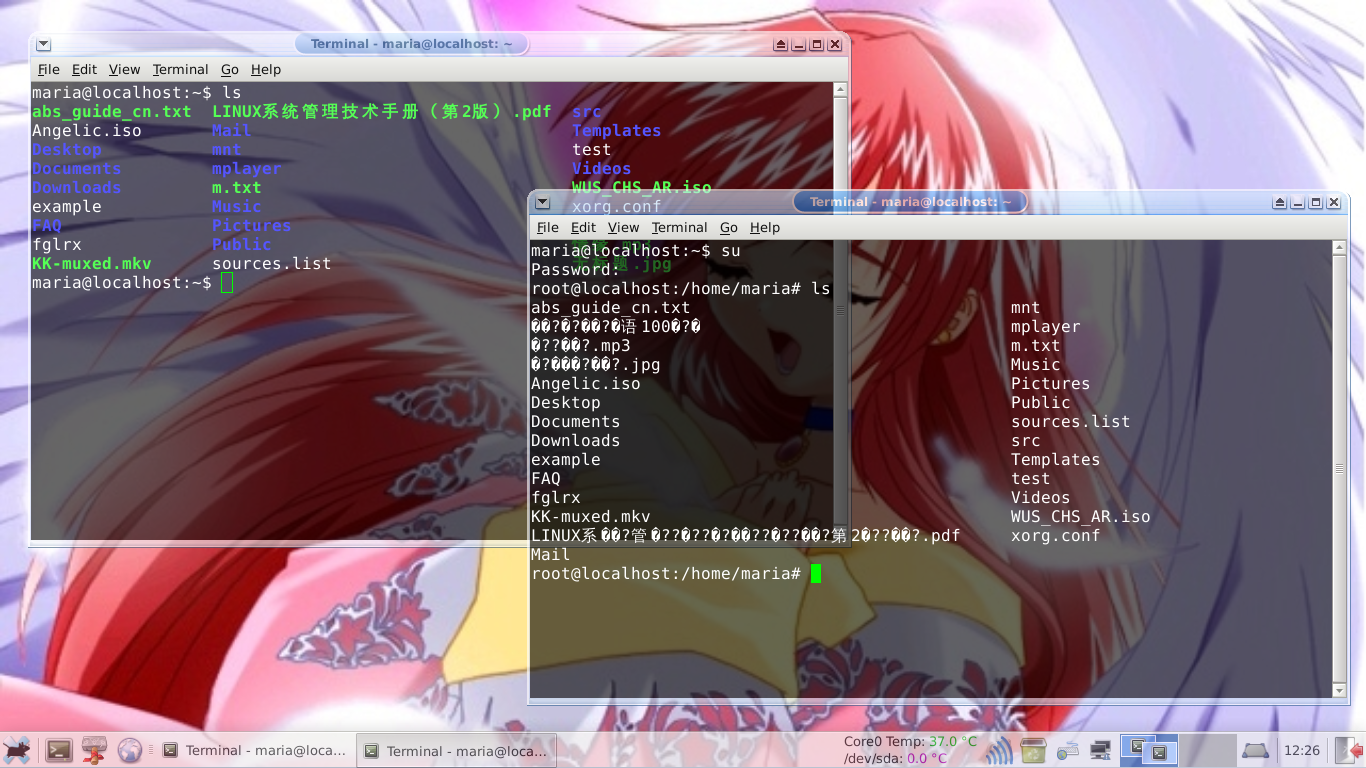This screenshot has height=768, width=1366.
Task: Click front Terminal scrollbar down arrow
Action: point(1340,690)
